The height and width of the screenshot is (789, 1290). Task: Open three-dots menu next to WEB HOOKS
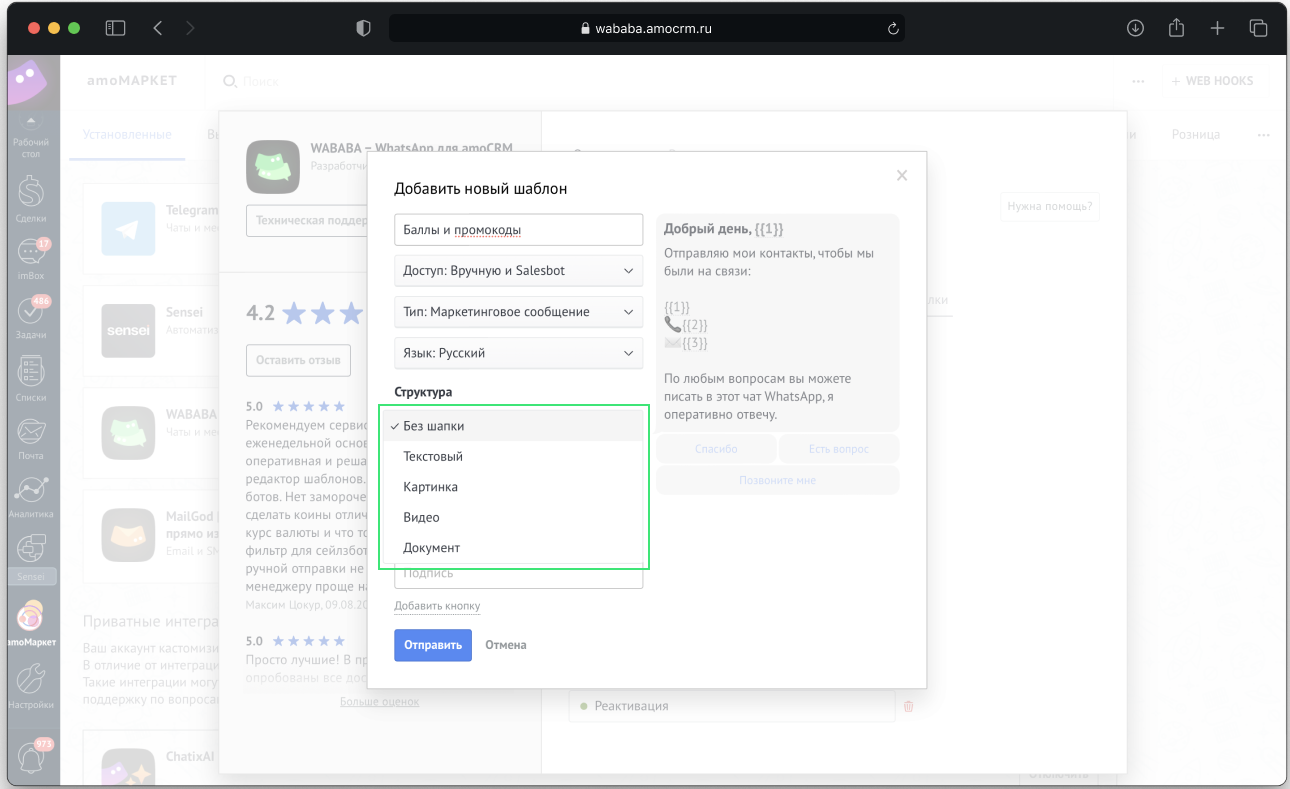[1138, 81]
